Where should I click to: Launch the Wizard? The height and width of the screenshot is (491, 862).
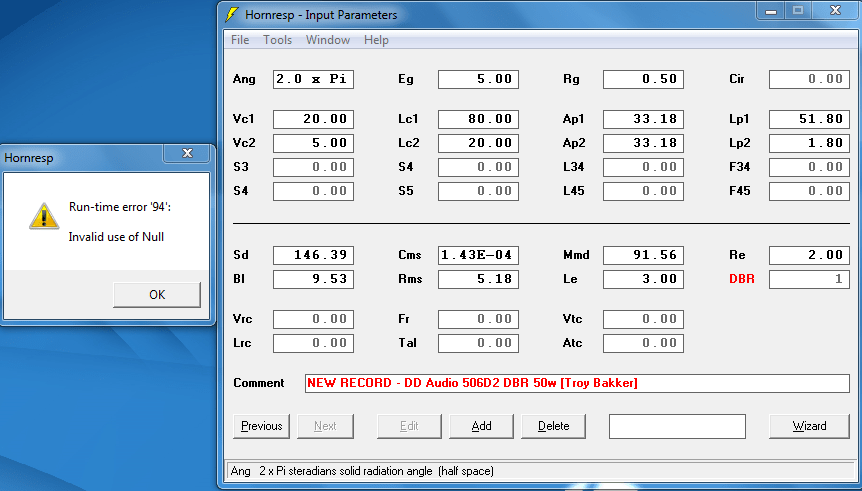point(809,426)
